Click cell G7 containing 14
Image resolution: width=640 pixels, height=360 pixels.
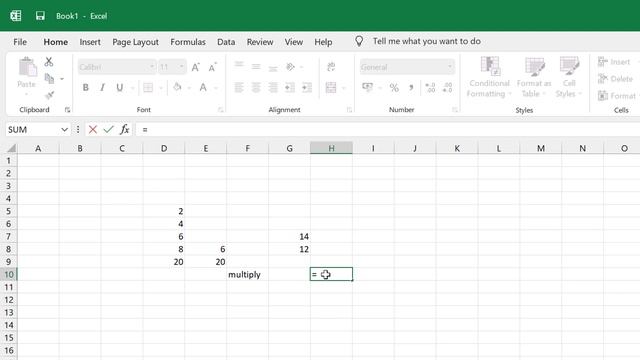click(x=289, y=236)
